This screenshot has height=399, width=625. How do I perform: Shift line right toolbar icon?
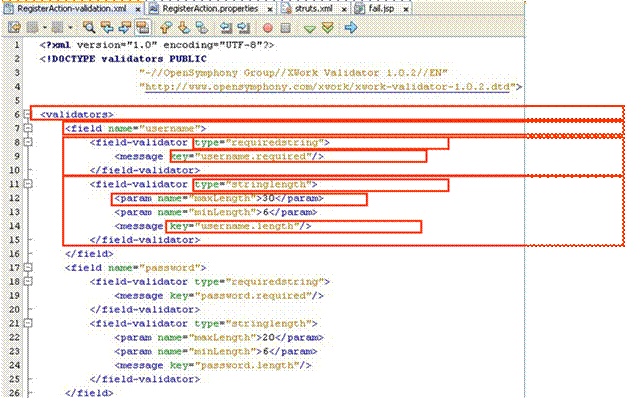coord(244,27)
